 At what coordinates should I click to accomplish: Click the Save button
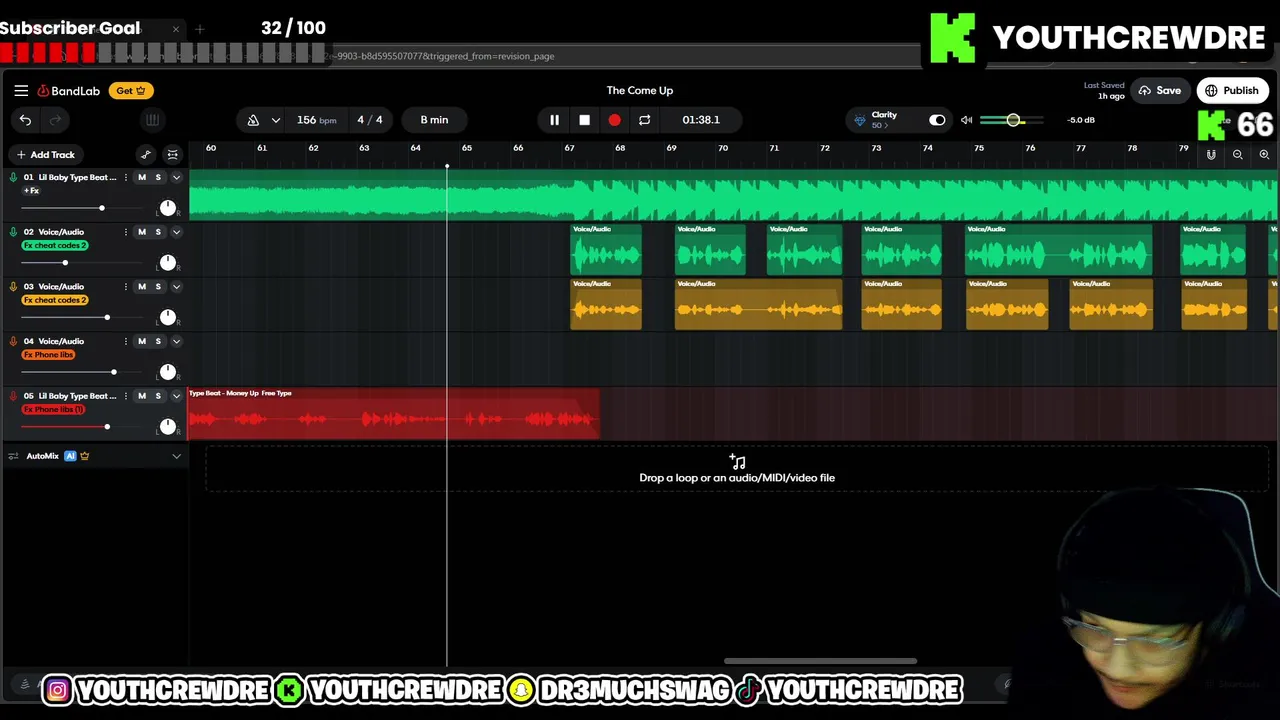pos(1160,91)
